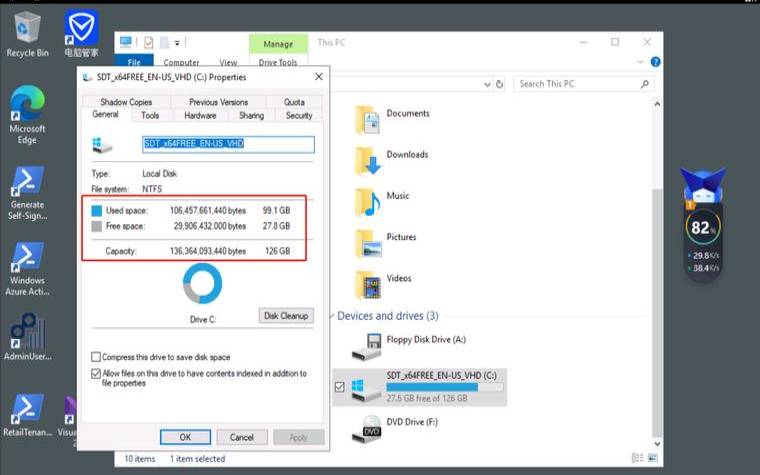
Task: Click the drive icon in Properties General tab
Action: pyautogui.click(x=102, y=145)
